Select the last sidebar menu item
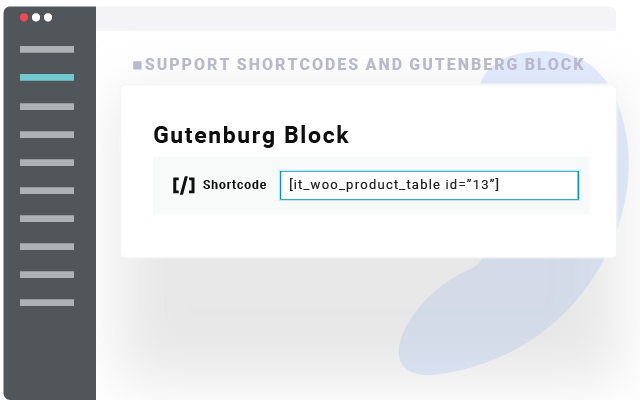 tap(47, 302)
